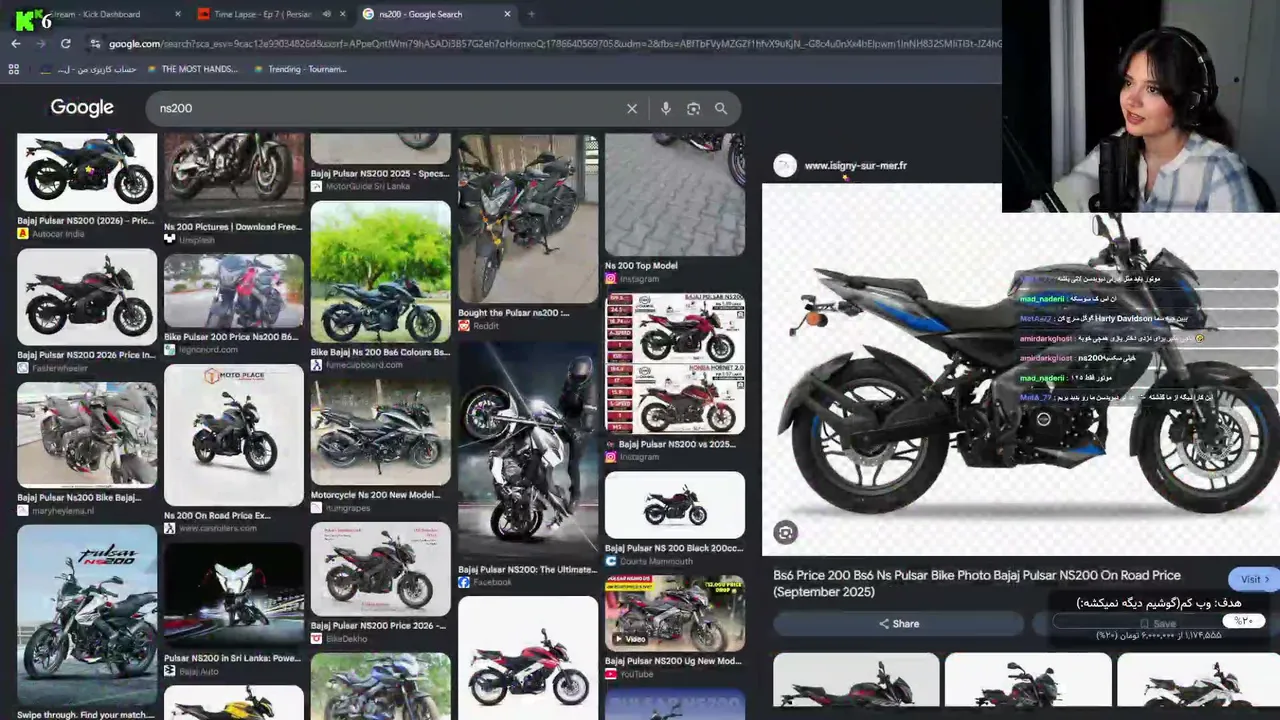Click the Google logo
This screenshot has height=720, width=1280.
tap(82, 108)
